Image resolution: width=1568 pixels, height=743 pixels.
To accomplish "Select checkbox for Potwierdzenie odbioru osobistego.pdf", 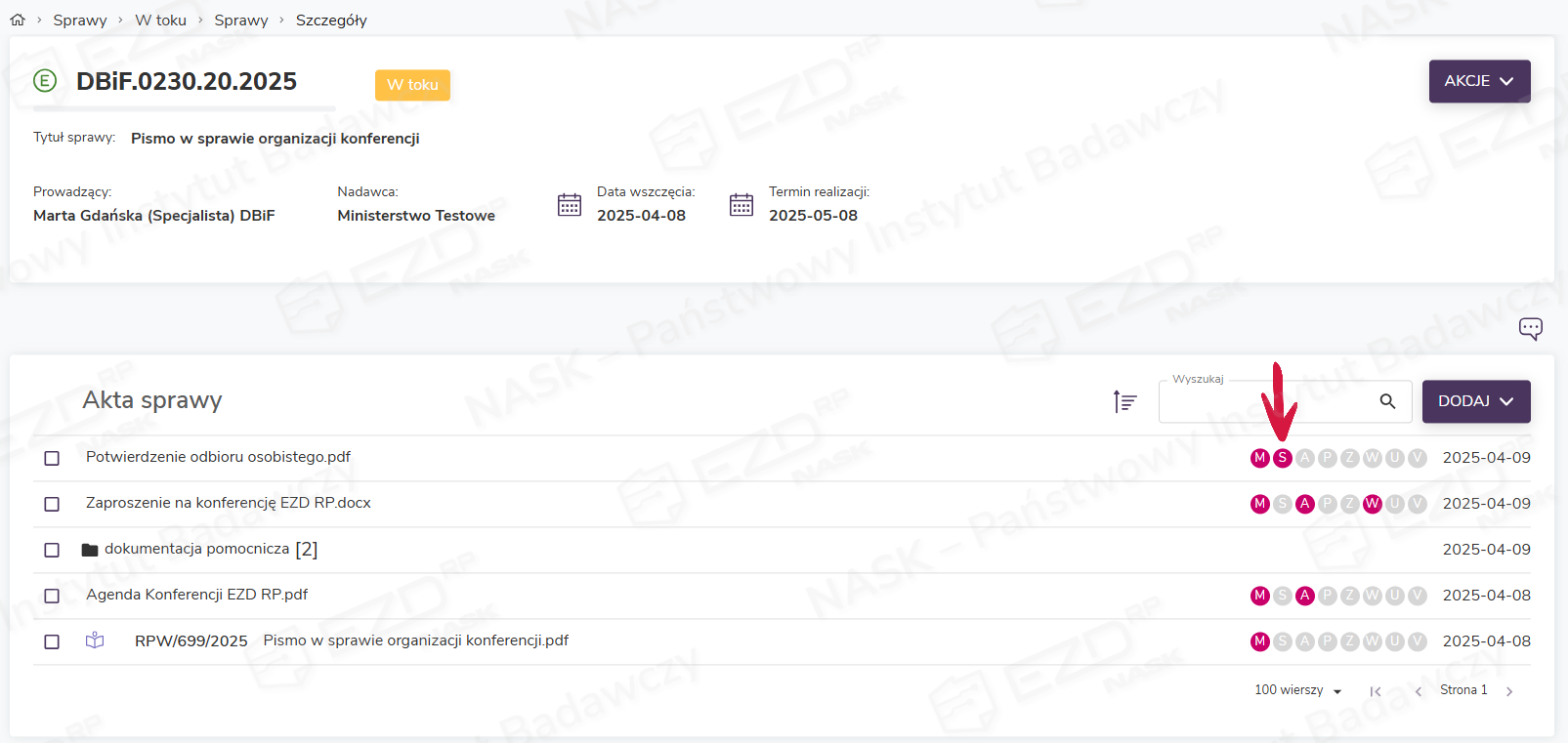I will tap(52, 458).
